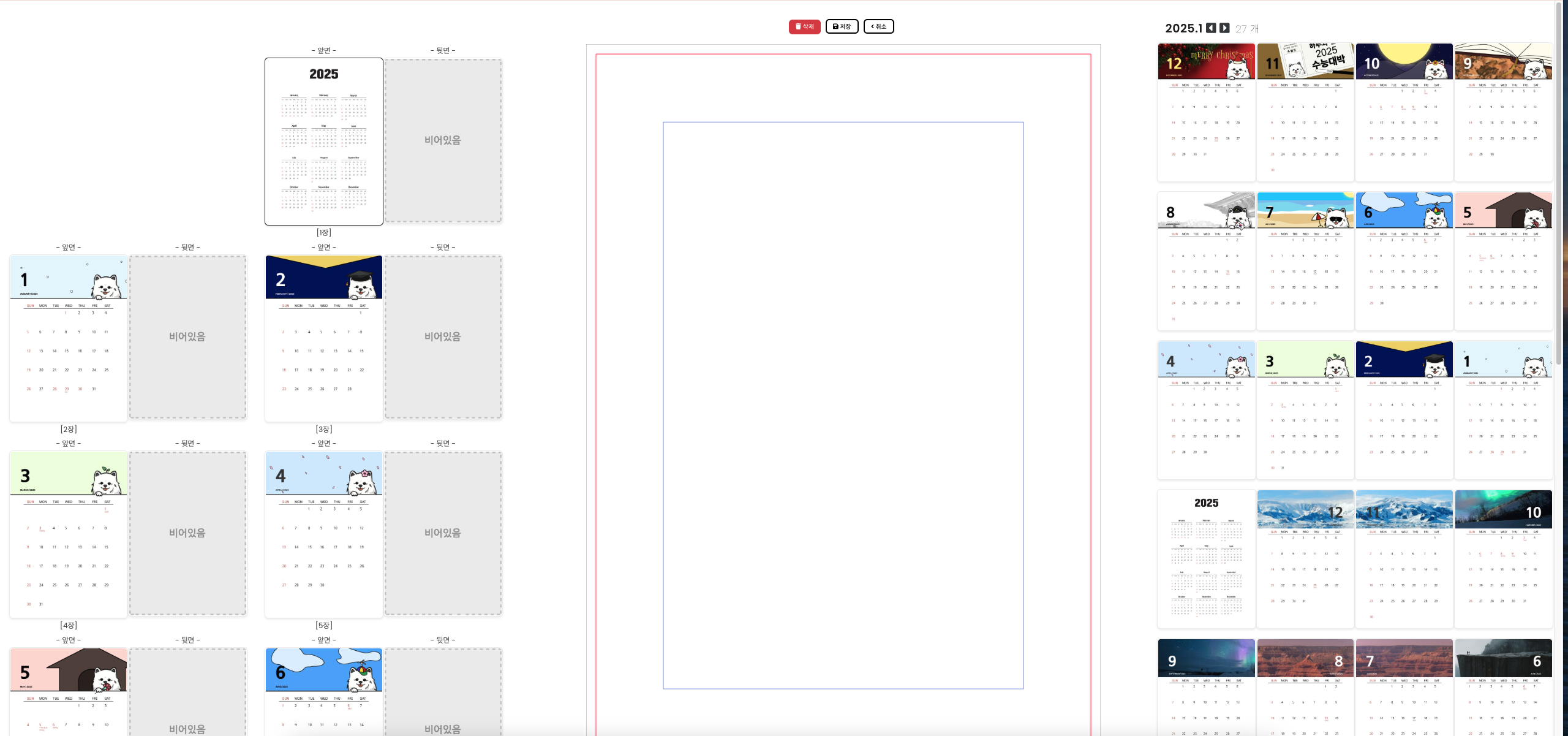Viewport: 1568px width, 736px height.
Task: Select the February graduation dog front page
Action: [x=323, y=338]
